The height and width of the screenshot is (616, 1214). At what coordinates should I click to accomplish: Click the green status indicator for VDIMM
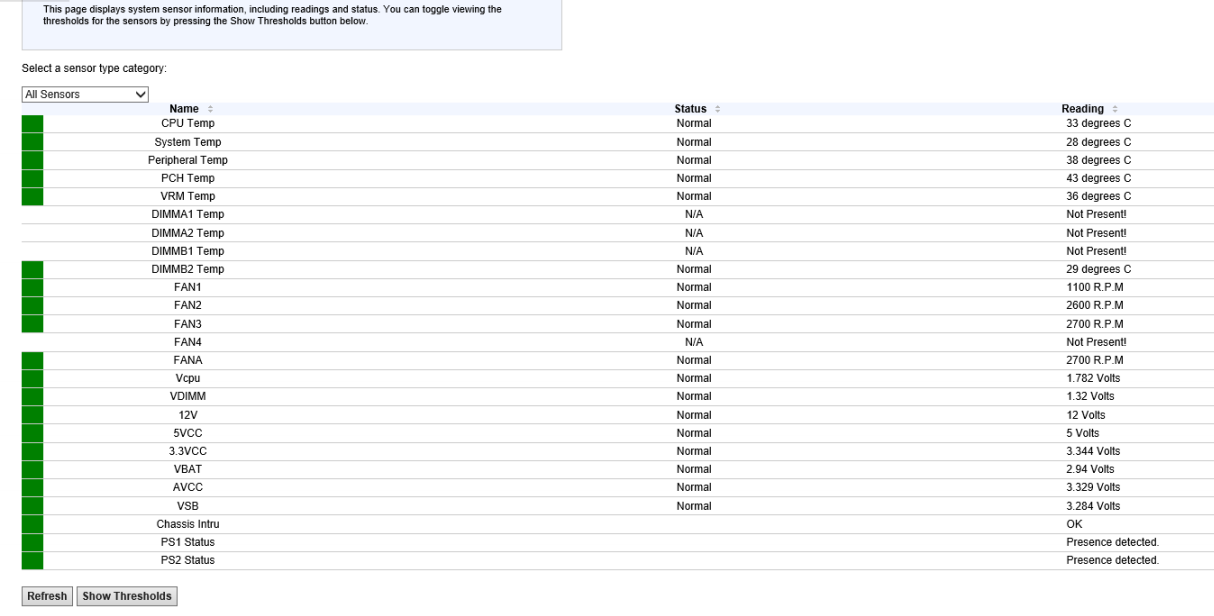point(33,396)
